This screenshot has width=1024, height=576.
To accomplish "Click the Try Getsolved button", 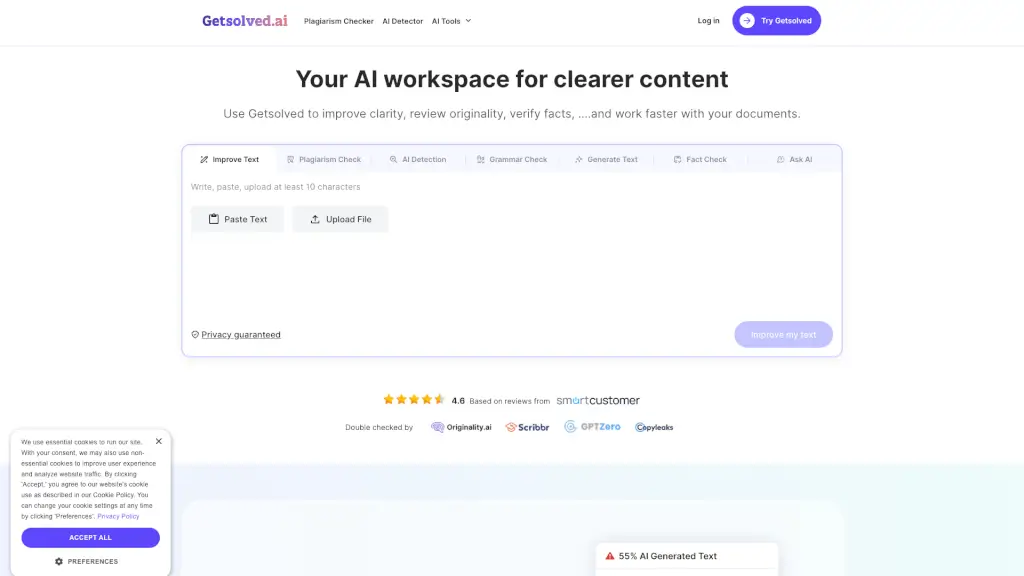I will 776,21.
